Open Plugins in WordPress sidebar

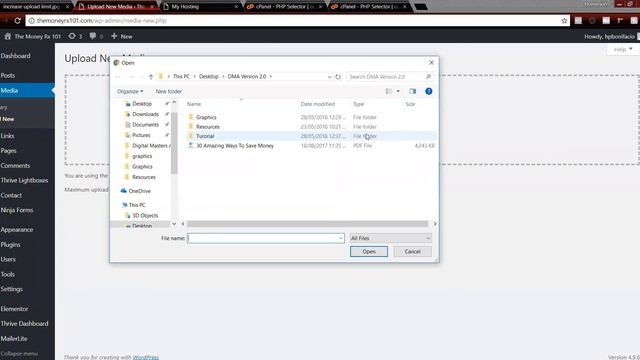pyautogui.click(x=11, y=245)
